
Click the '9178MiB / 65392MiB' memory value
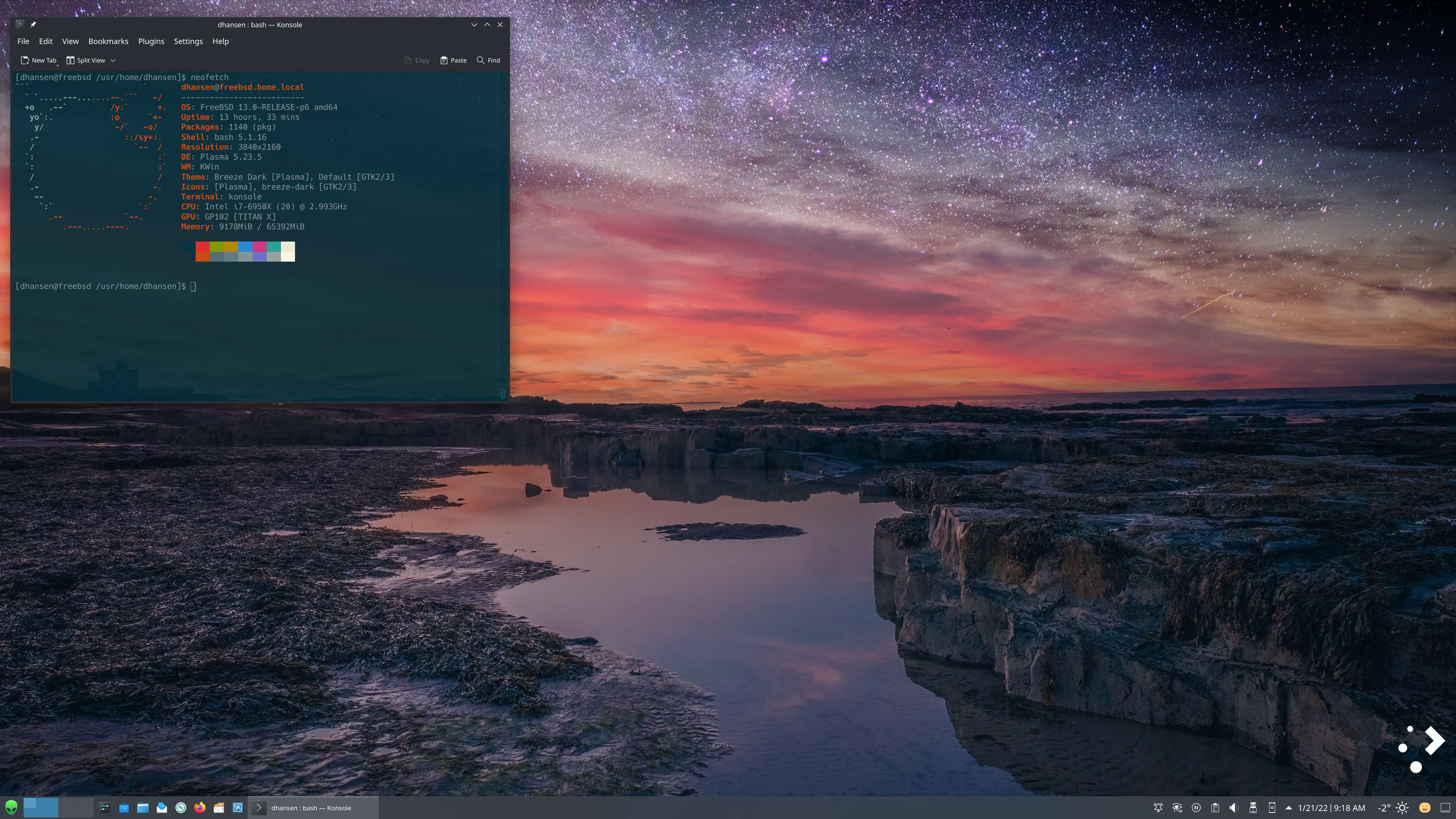pos(262,227)
